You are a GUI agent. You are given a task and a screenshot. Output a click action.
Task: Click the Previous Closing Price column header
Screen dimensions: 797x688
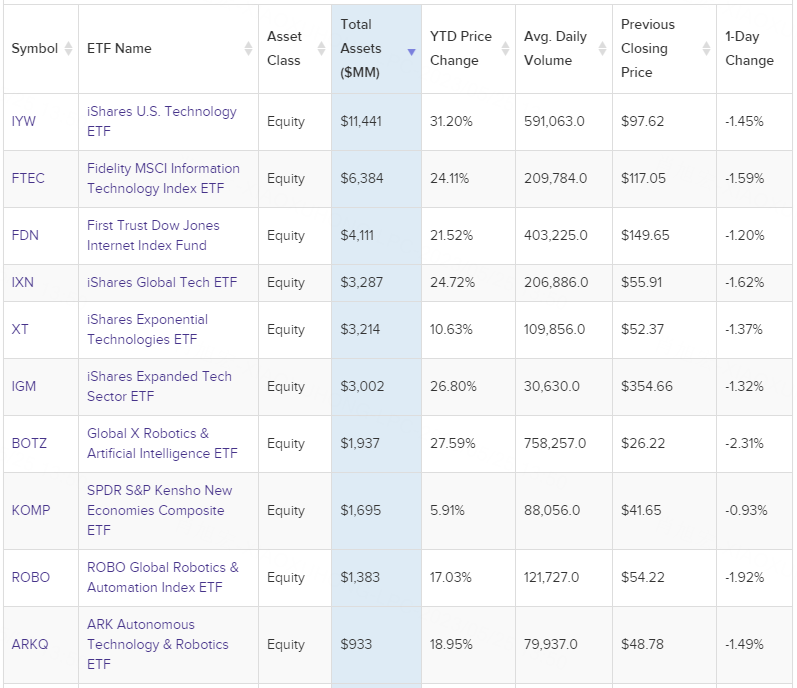(647, 48)
